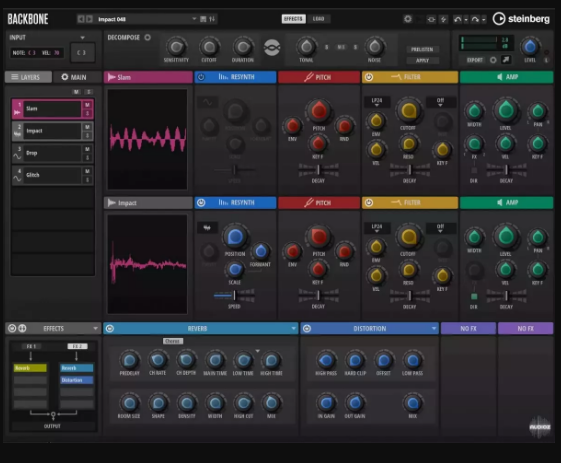
Task: Expand the Input section dropdown arrow
Action: [83, 38]
